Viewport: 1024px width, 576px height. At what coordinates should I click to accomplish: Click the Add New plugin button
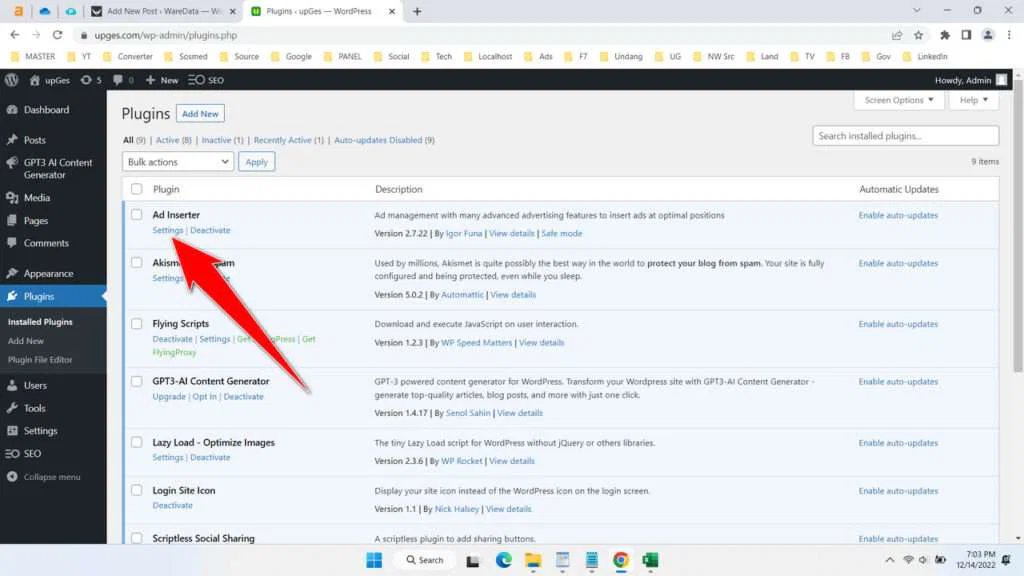click(199, 113)
